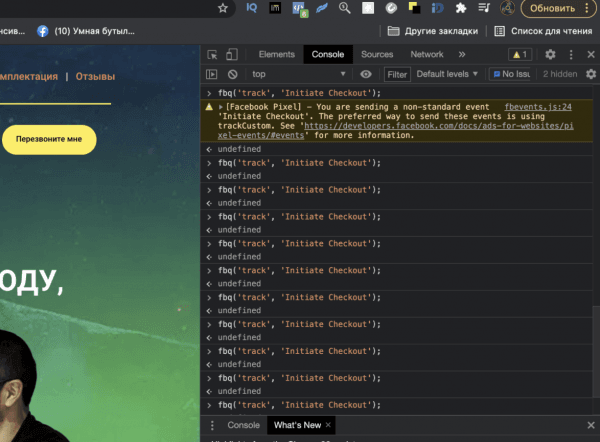
Task: Activate the inspect element picker
Action: click(213, 54)
